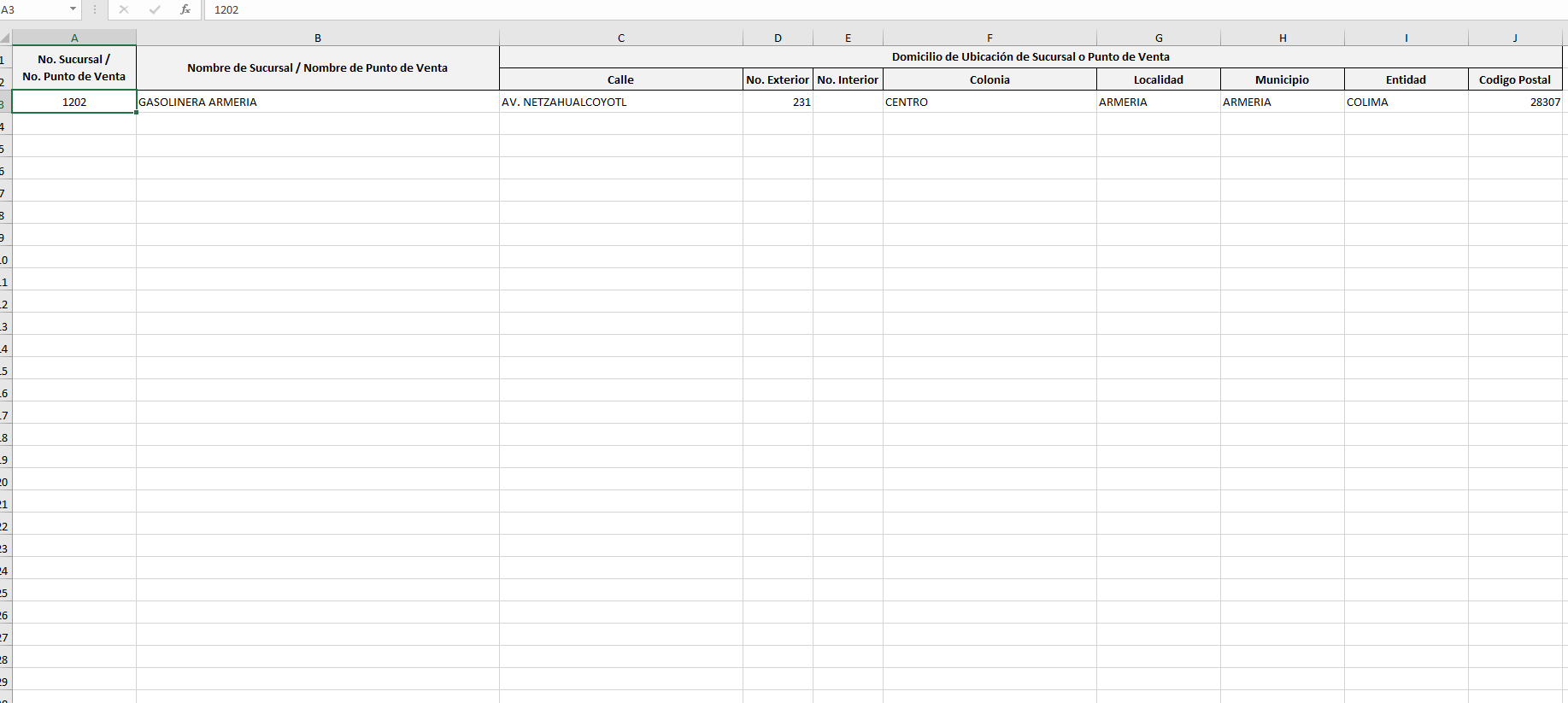Select column B header
This screenshot has width=1568, height=703.
317,38
